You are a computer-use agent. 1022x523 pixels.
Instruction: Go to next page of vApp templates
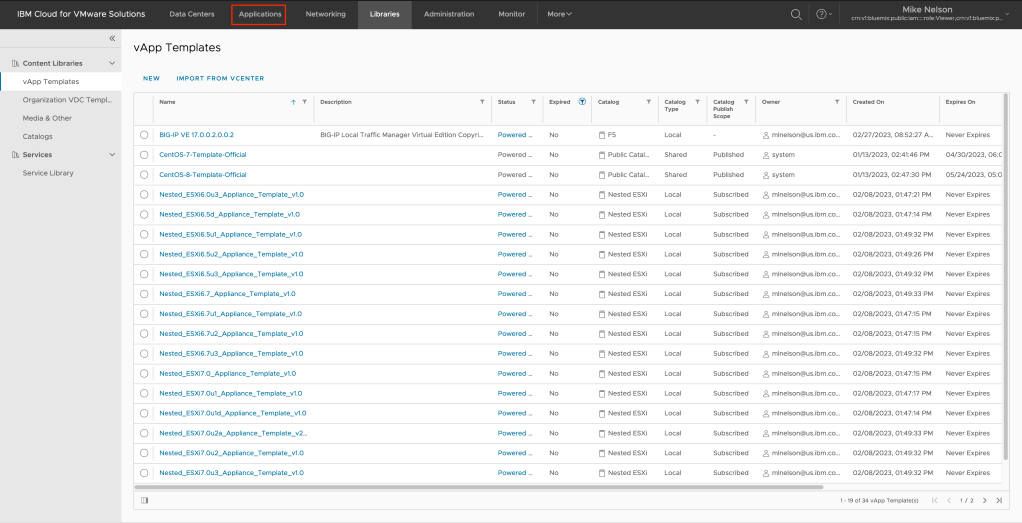984,500
